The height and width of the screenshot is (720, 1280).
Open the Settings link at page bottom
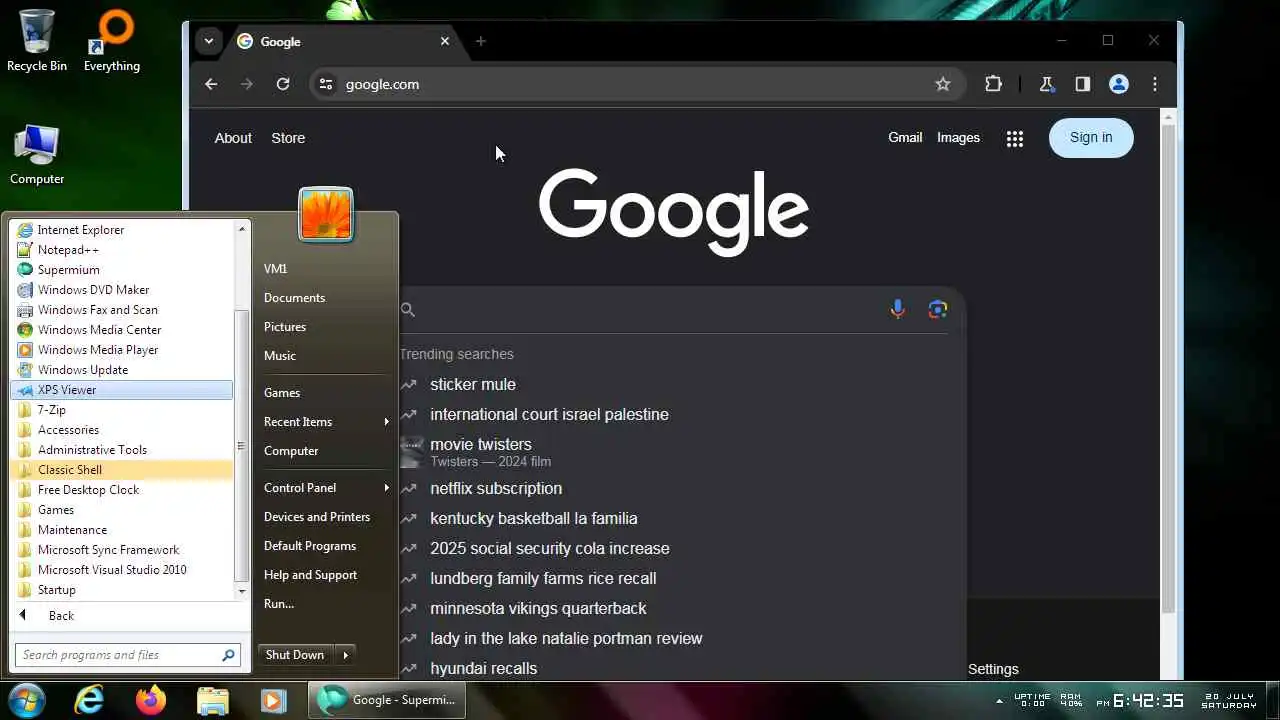[993, 669]
